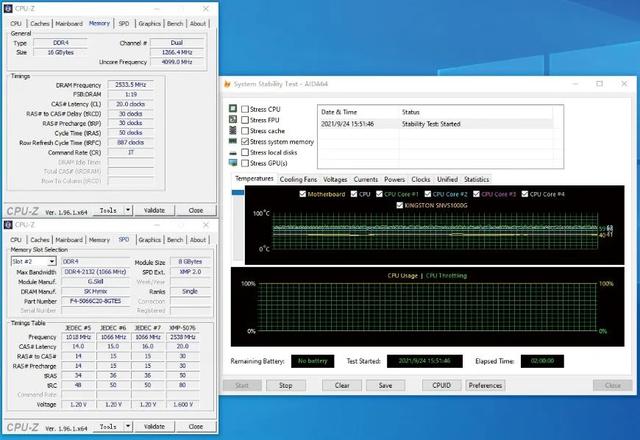
Task: Click the lower CPU-Z window app icon
Action: pos(8,225)
